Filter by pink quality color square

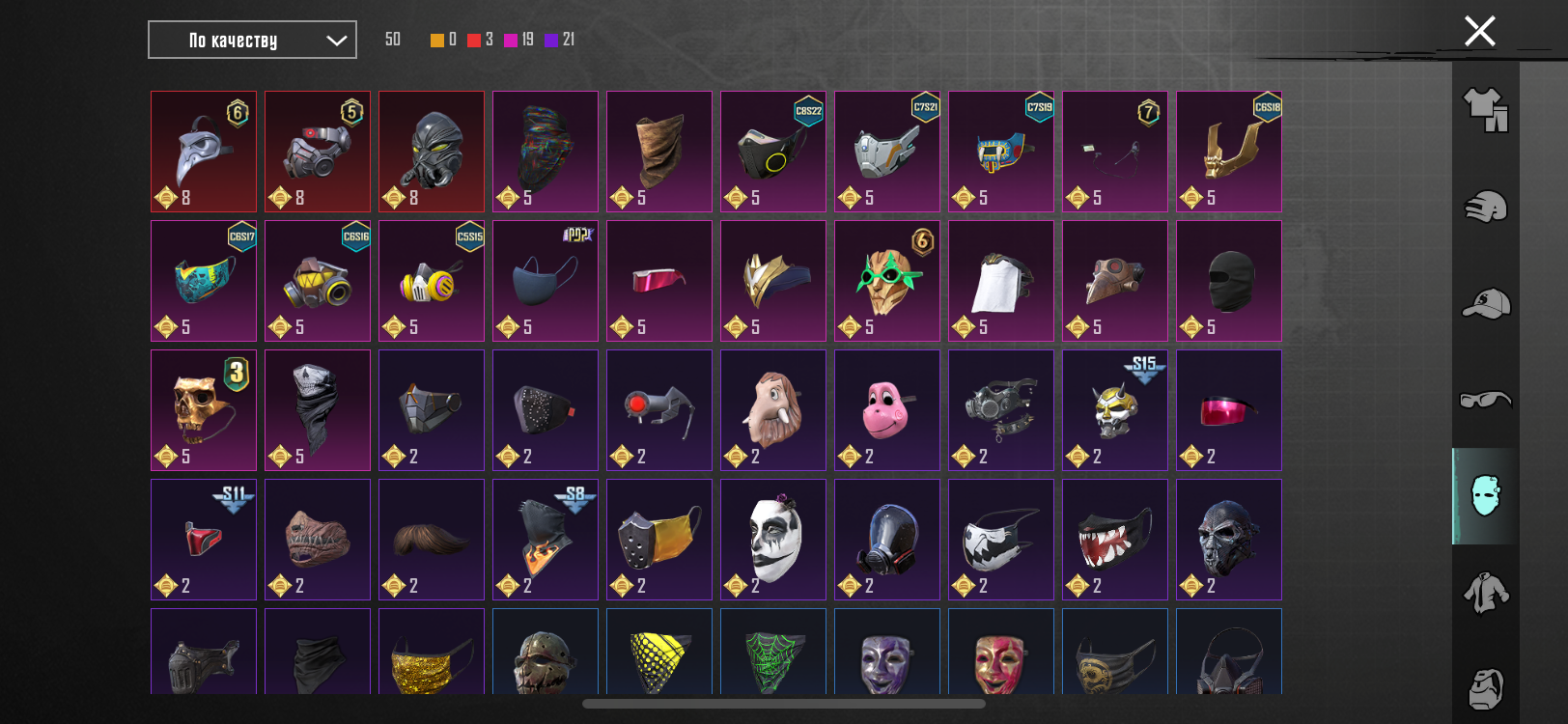511,40
